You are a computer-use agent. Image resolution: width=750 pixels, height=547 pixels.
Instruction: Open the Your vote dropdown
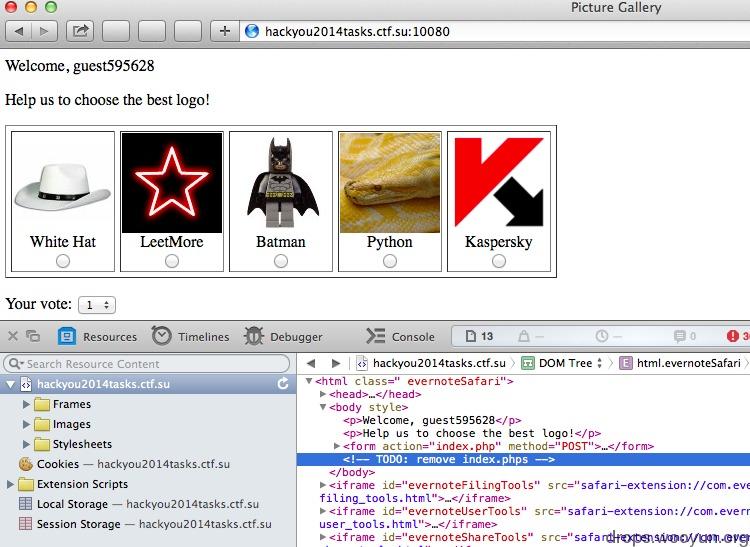coord(97,305)
